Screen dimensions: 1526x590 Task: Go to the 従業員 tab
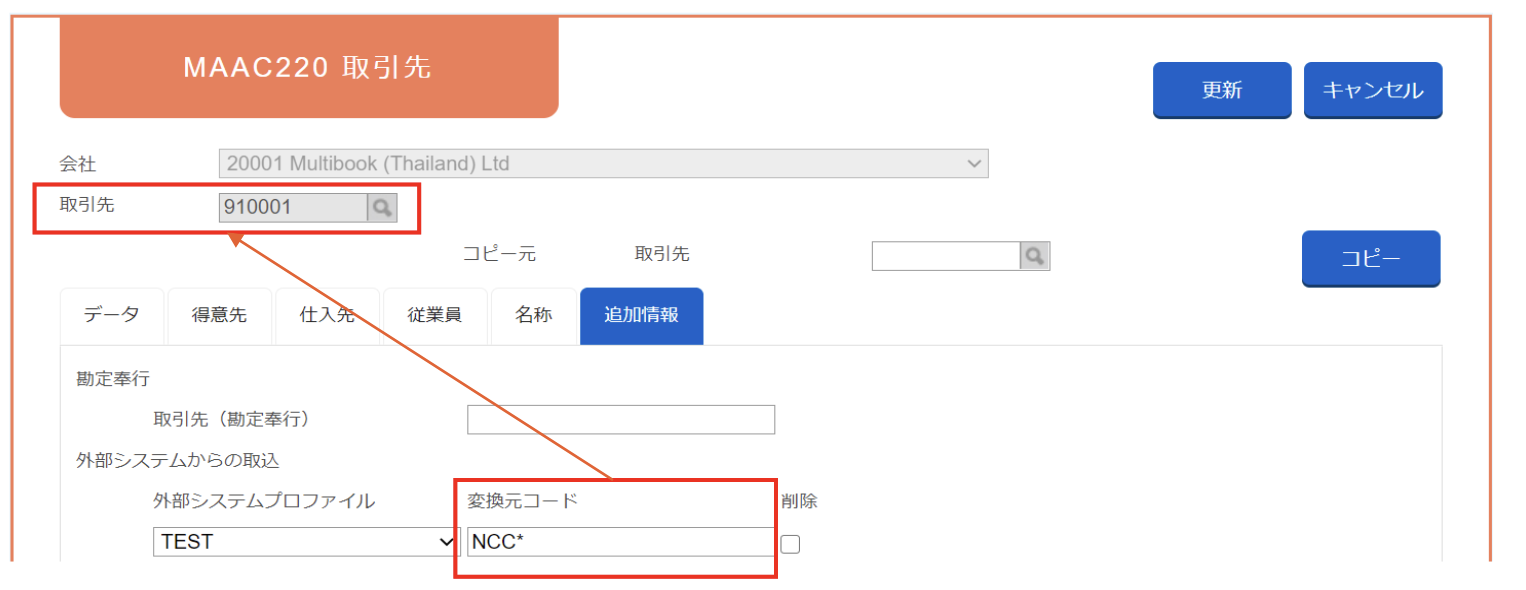tap(435, 315)
